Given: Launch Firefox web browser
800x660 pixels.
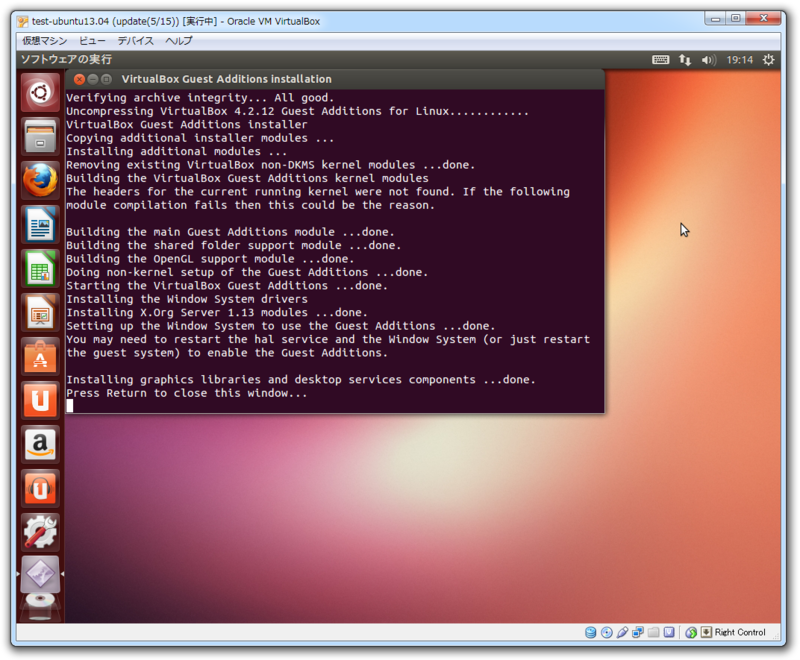Looking at the screenshot, I should click(40, 181).
